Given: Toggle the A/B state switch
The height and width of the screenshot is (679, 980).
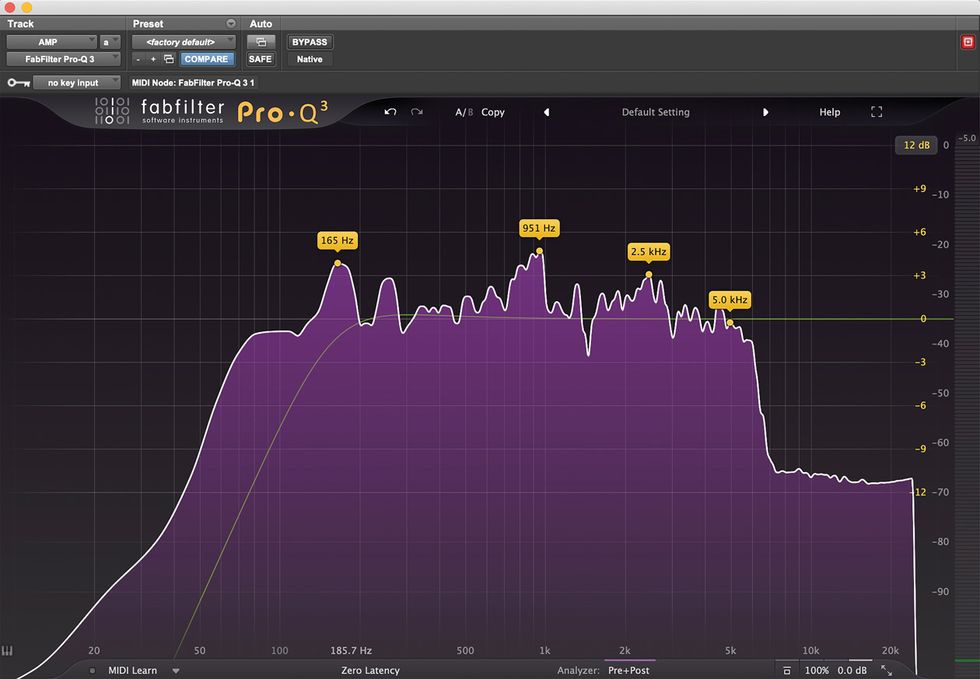Looking at the screenshot, I should point(464,112).
